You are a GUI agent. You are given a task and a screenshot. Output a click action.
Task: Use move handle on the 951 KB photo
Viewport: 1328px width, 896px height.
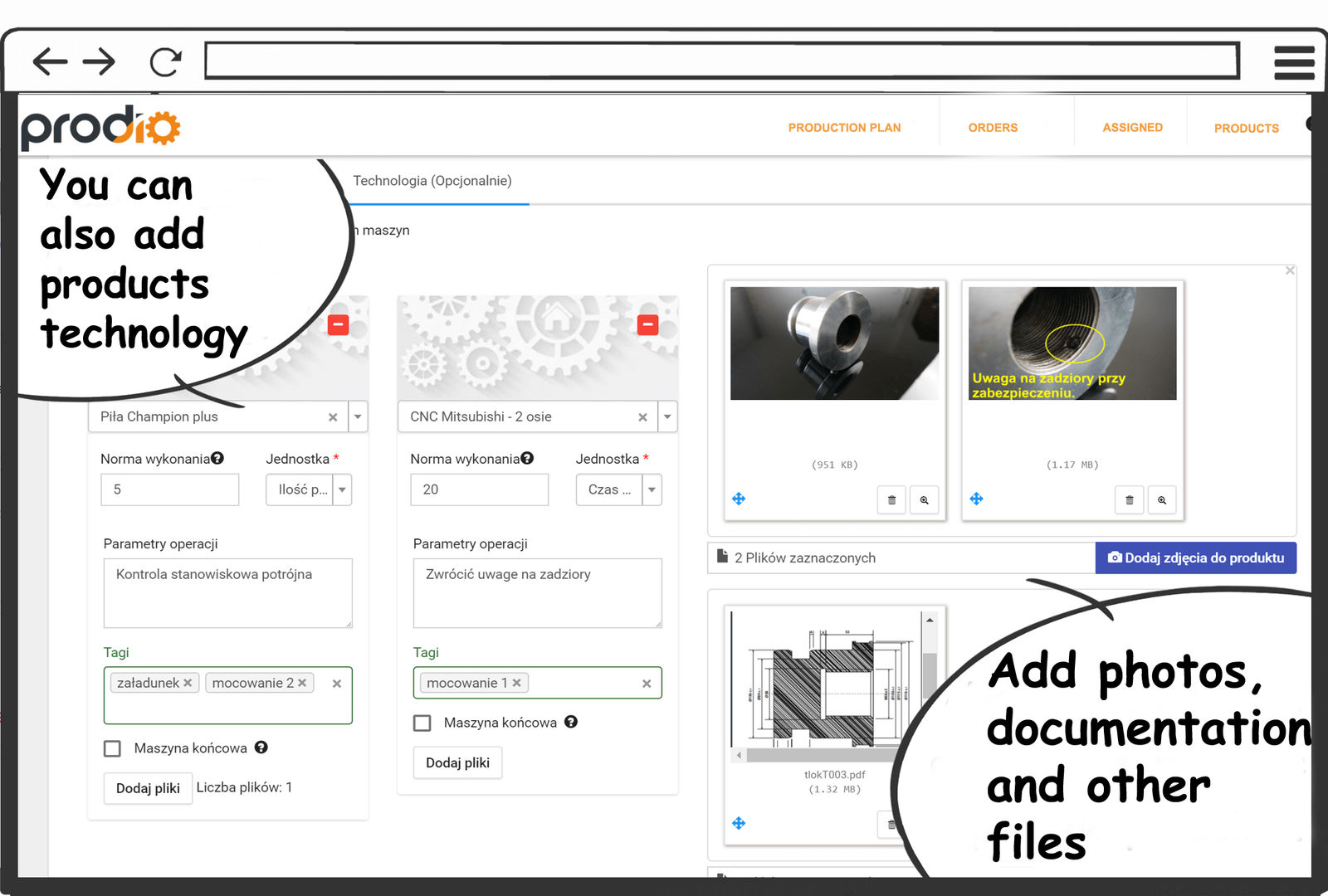tap(739, 499)
